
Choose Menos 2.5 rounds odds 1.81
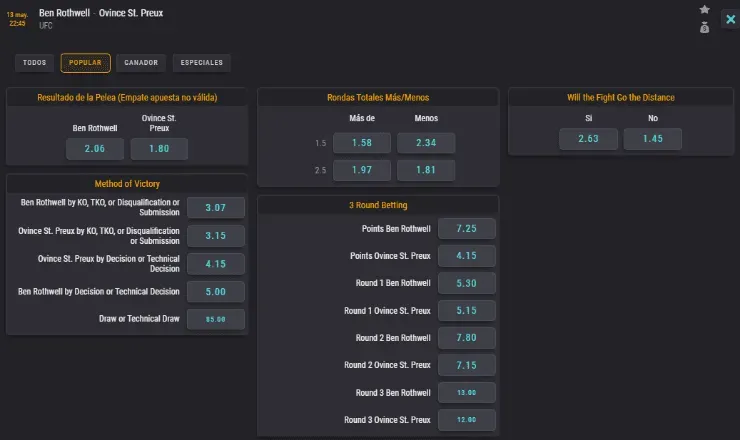[x=425, y=170]
